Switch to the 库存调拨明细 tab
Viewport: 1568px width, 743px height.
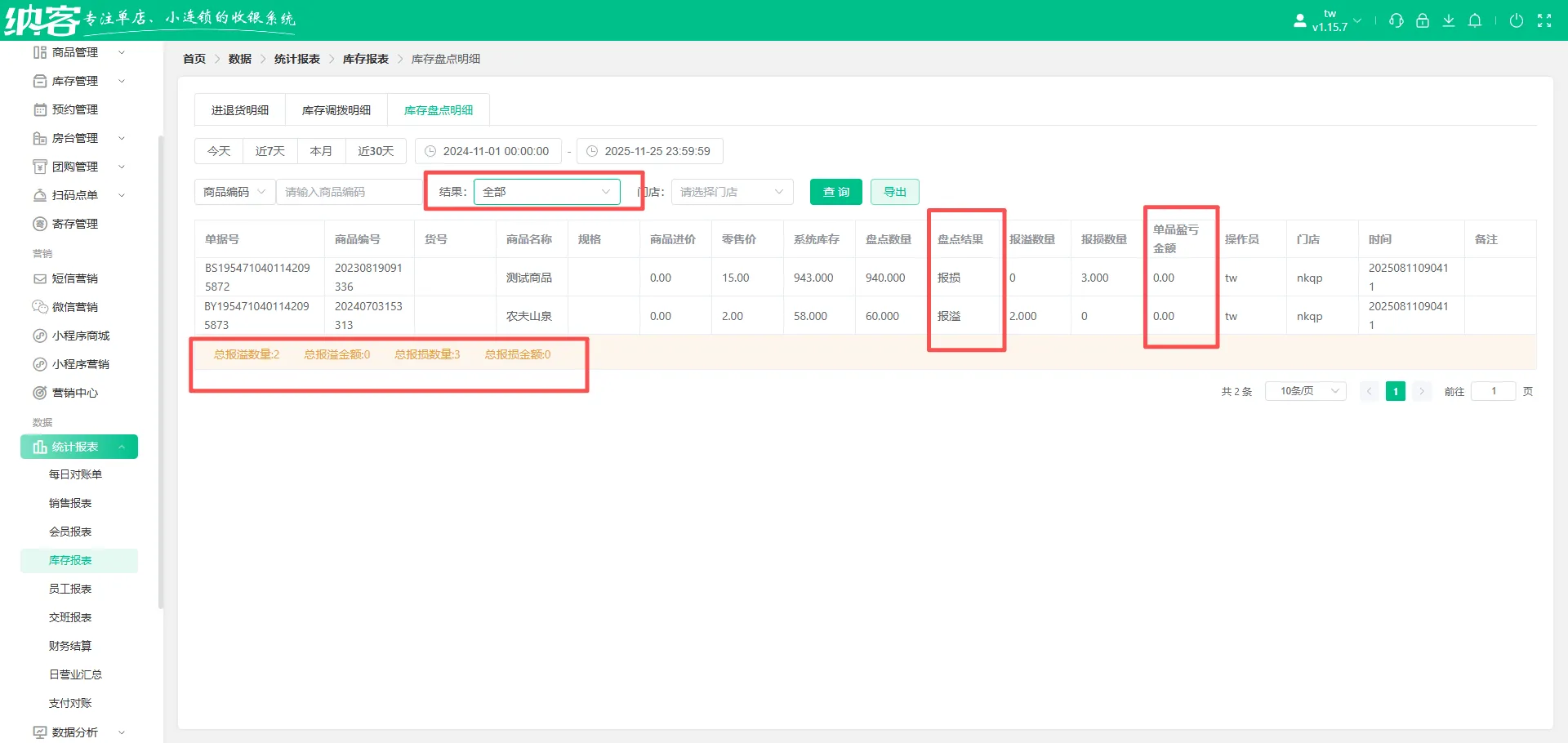[336, 110]
